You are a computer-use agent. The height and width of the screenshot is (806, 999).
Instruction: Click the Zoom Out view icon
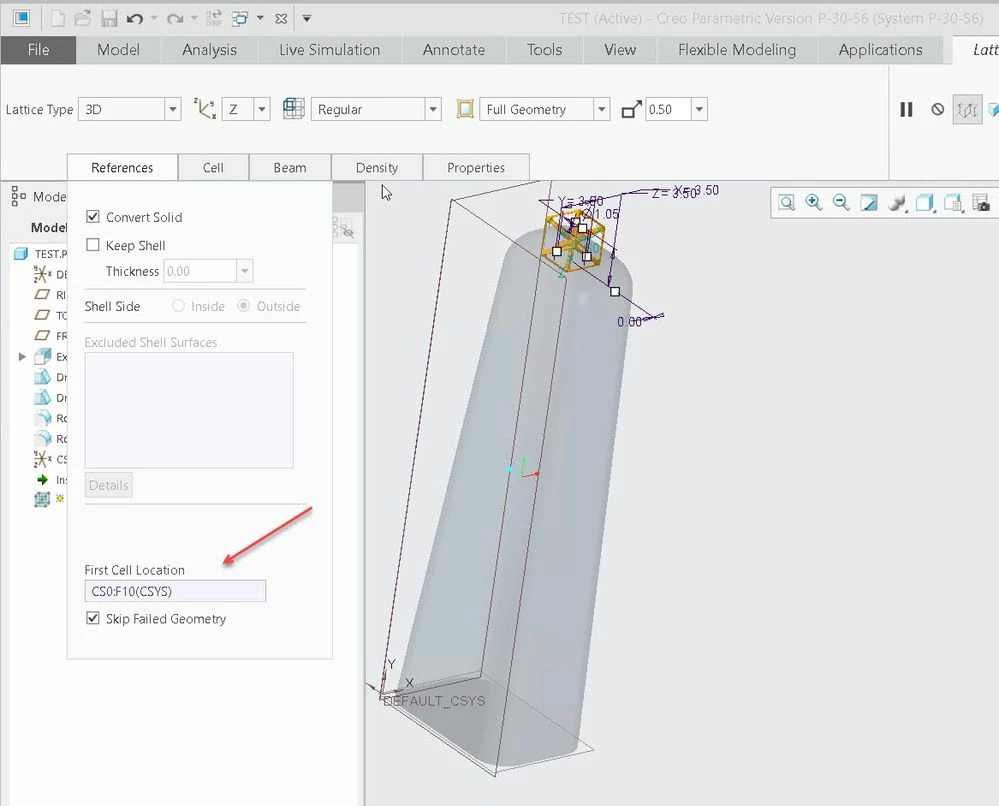click(x=841, y=203)
